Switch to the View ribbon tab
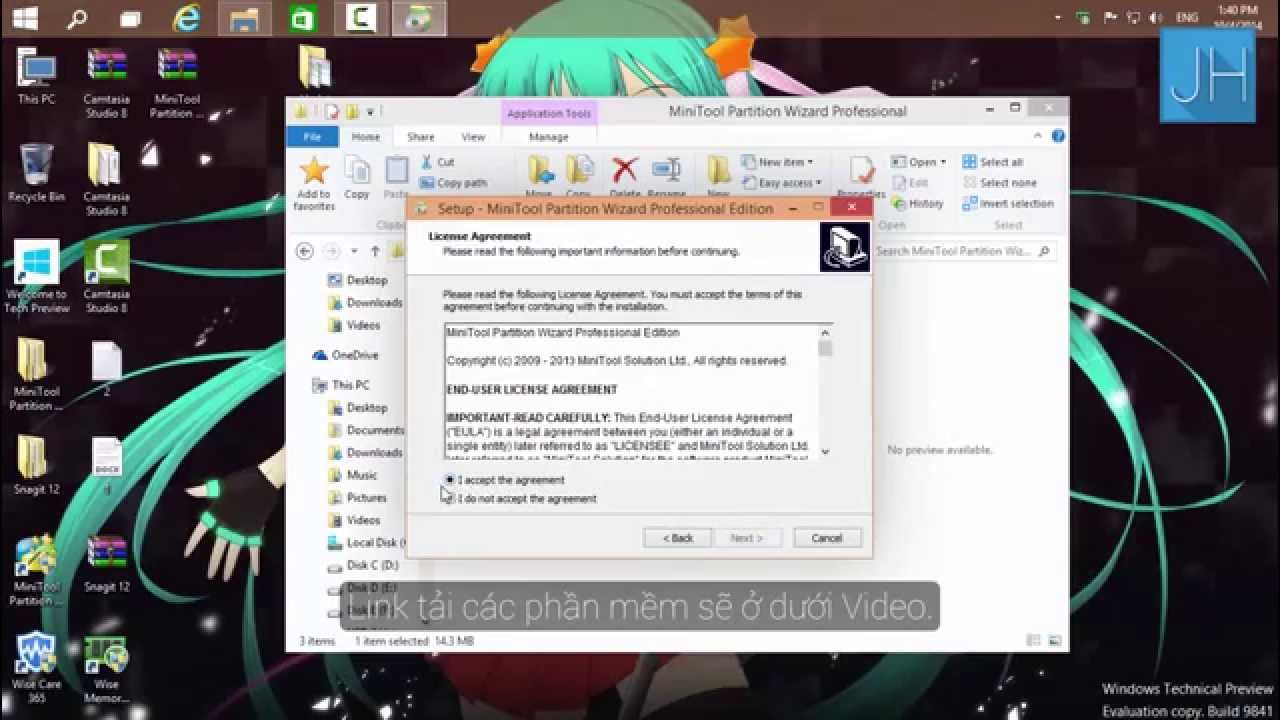Viewport: 1280px width, 720px height. coord(473,137)
